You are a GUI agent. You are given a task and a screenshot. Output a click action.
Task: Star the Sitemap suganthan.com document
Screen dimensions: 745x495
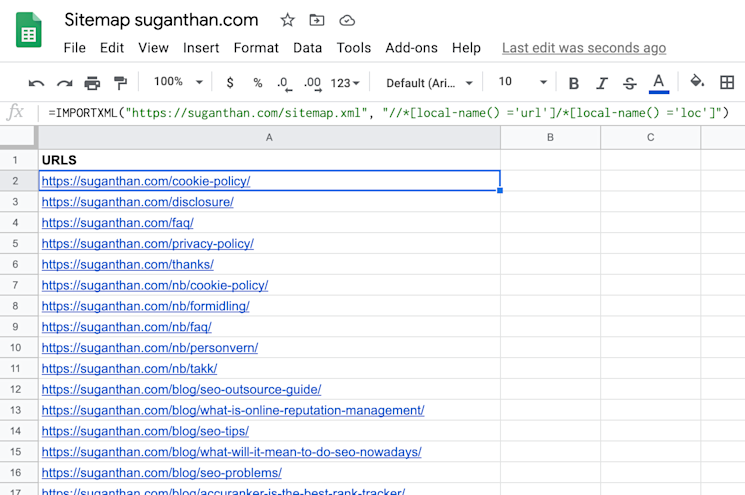click(x=287, y=20)
